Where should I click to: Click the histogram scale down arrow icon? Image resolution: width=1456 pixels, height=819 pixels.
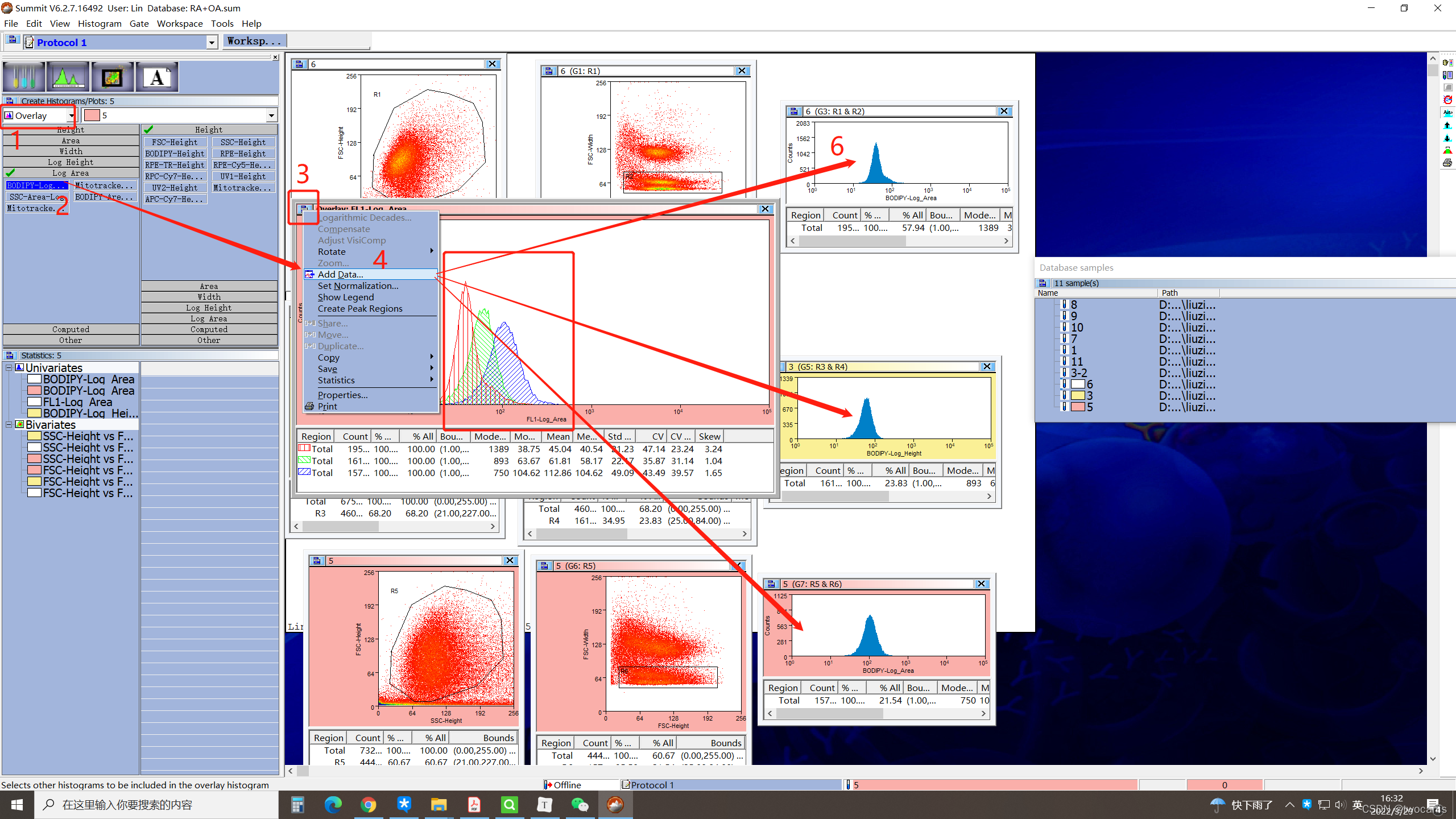(1447, 138)
